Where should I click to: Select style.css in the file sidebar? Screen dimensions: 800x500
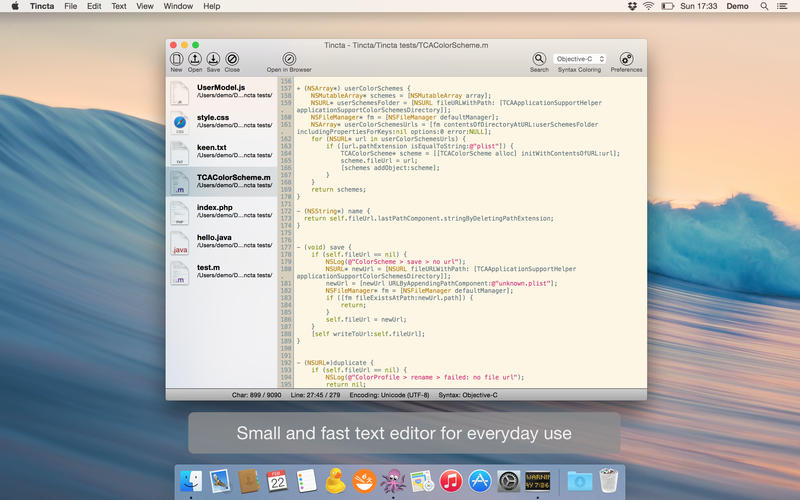click(221, 122)
